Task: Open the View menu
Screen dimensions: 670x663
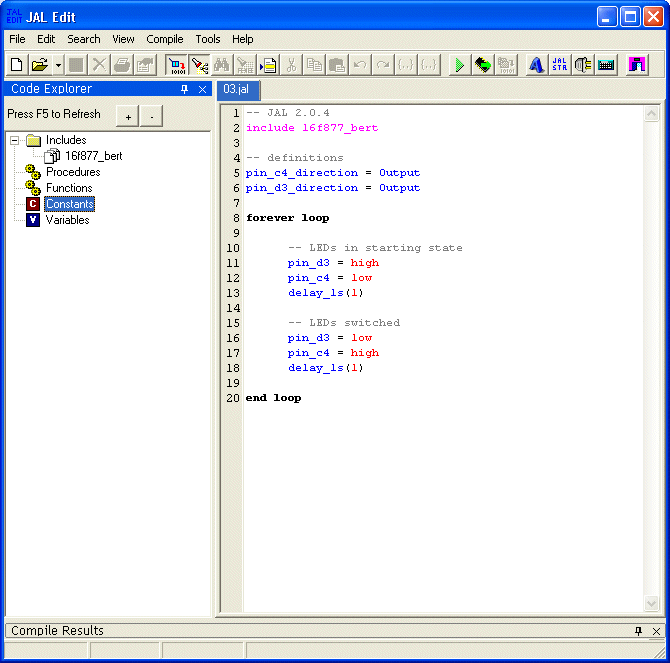Action: [x=123, y=39]
